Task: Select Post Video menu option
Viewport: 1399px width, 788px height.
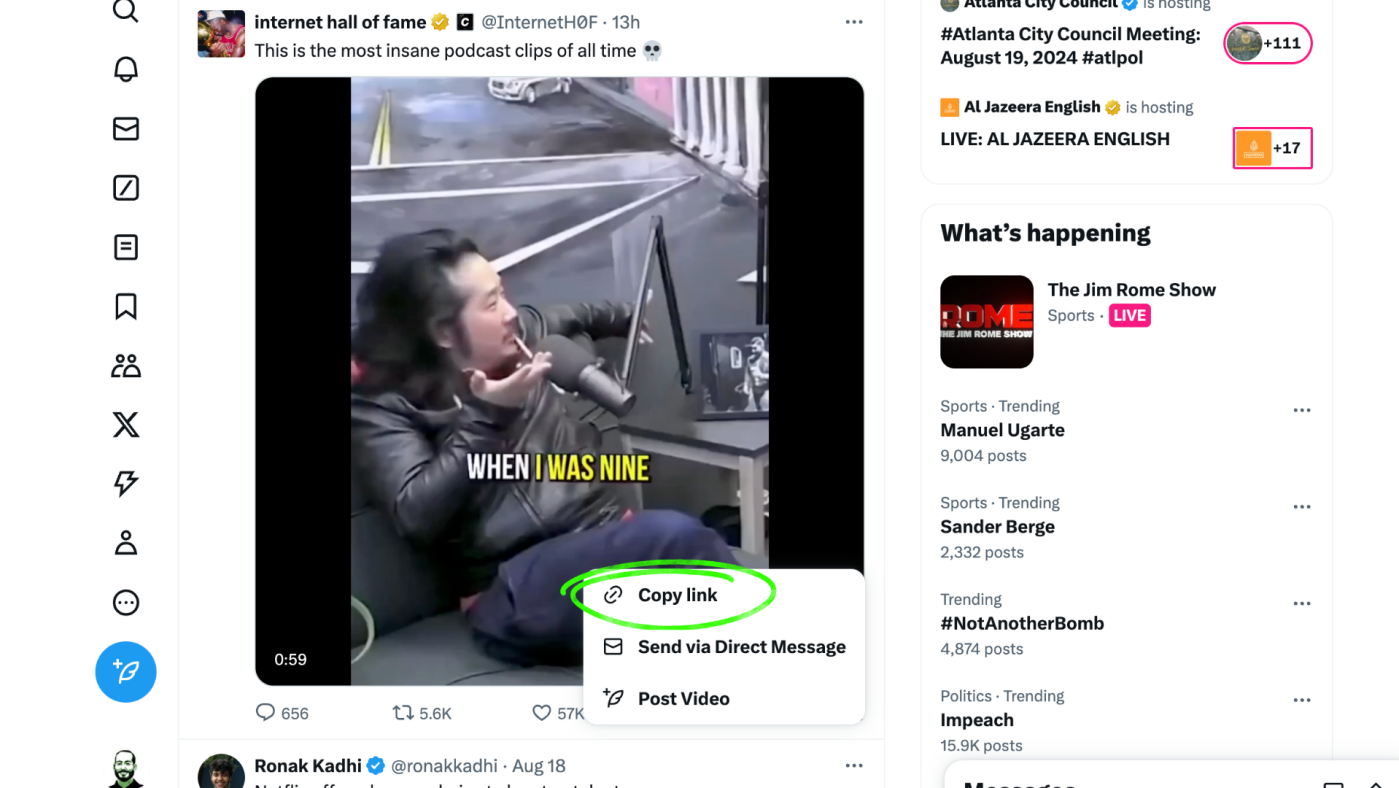Action: [x=683, y=699]
